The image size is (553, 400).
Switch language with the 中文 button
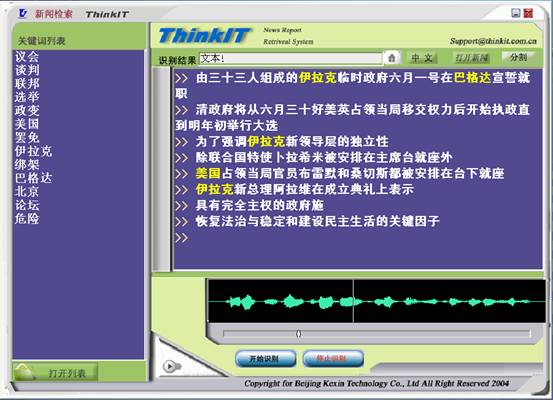click(422, 57)
